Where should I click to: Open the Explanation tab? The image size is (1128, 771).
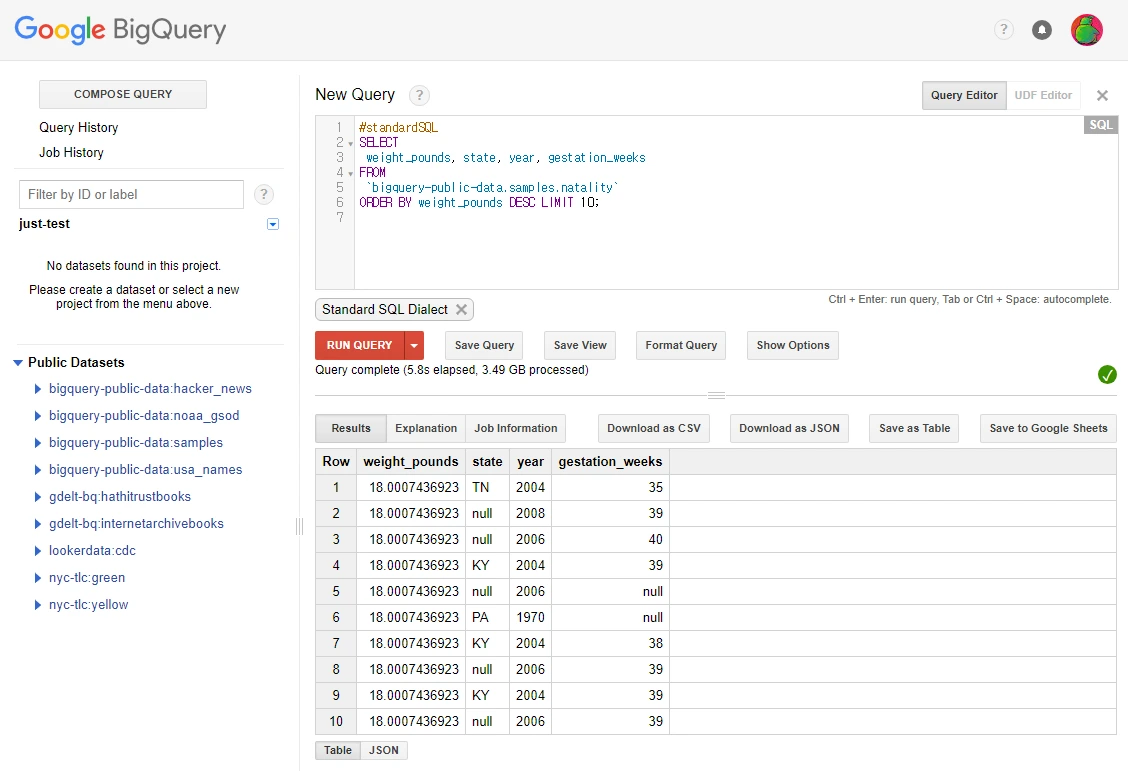[426, 428]
